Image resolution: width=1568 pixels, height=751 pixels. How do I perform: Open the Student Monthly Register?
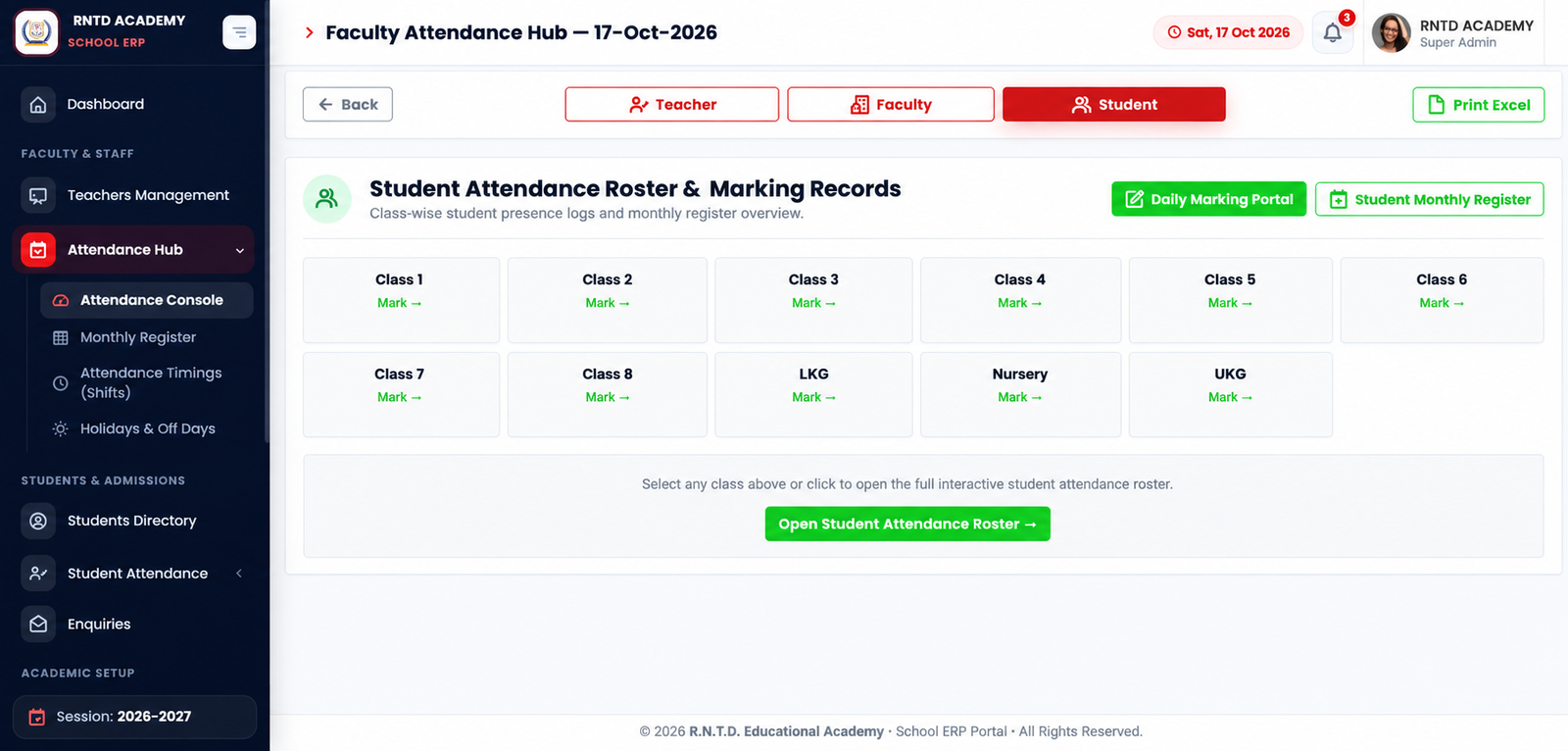click(x=1430, y=199)
